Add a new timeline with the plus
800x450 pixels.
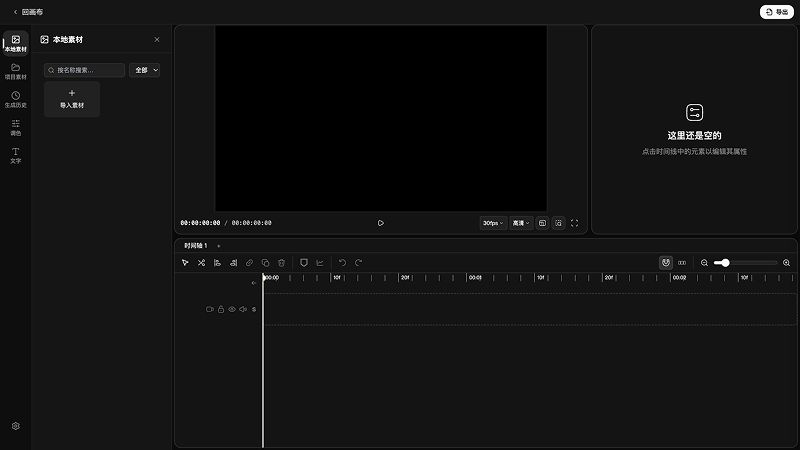218,246
